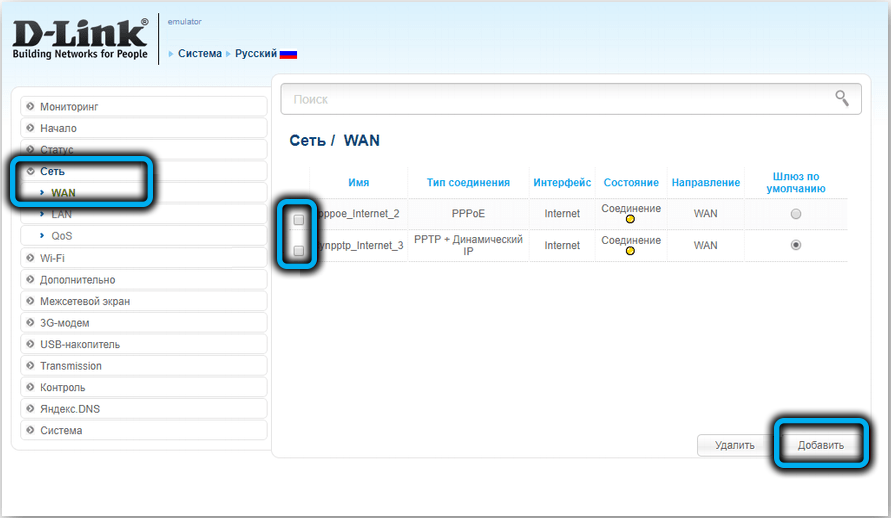
Task: Click yellow status indicator for dynpptp_Internet_3
Action: (630, 251)
